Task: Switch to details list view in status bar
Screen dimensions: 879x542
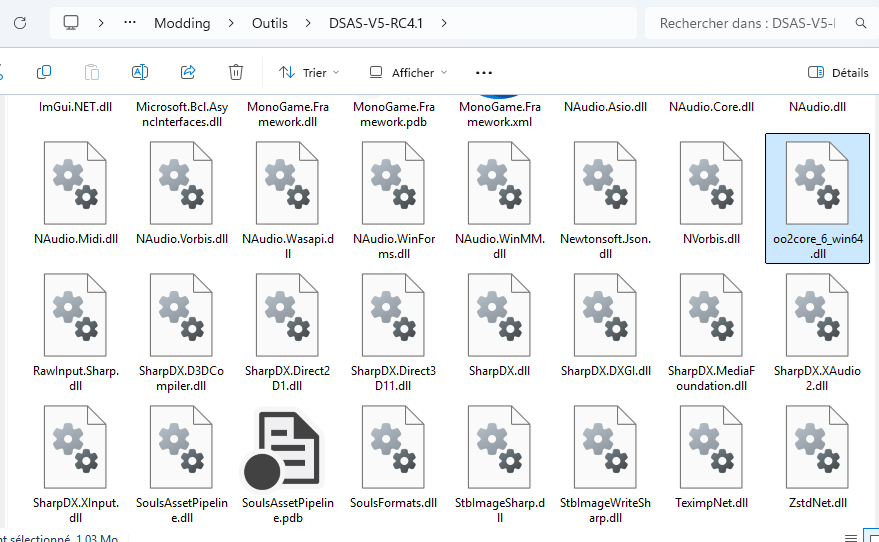Action: 850,537
